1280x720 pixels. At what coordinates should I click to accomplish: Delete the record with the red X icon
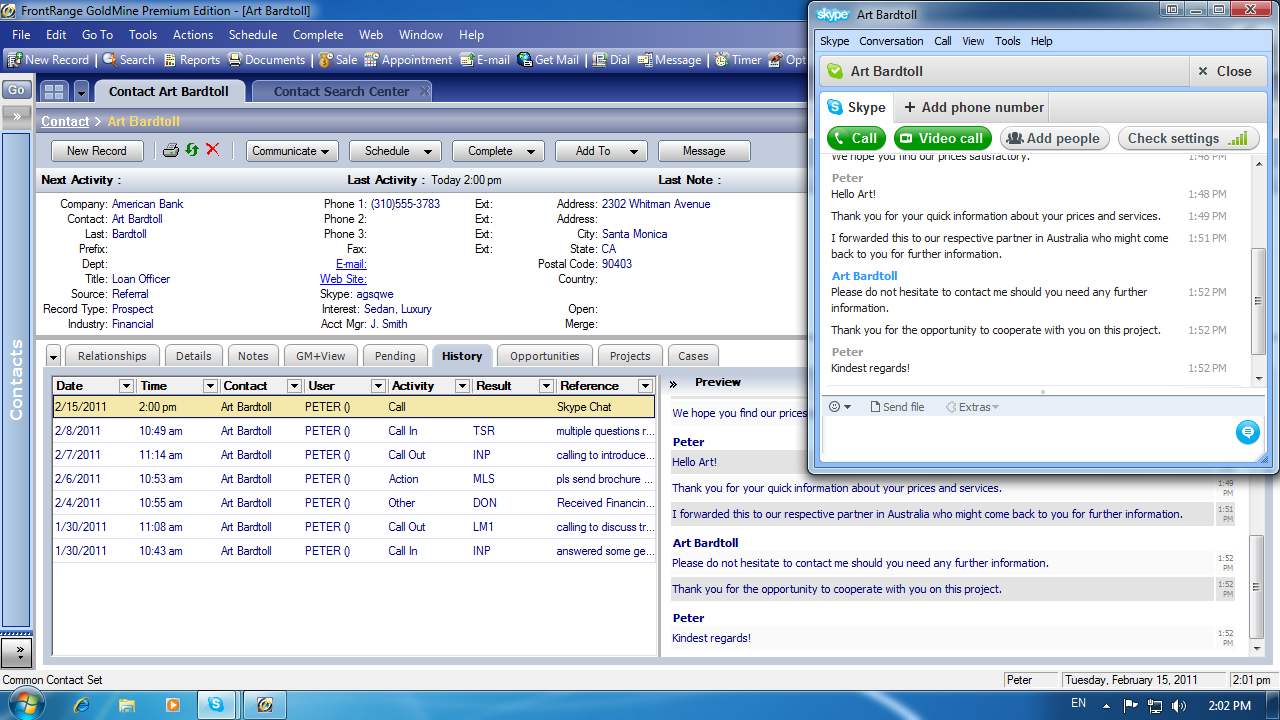212,150
